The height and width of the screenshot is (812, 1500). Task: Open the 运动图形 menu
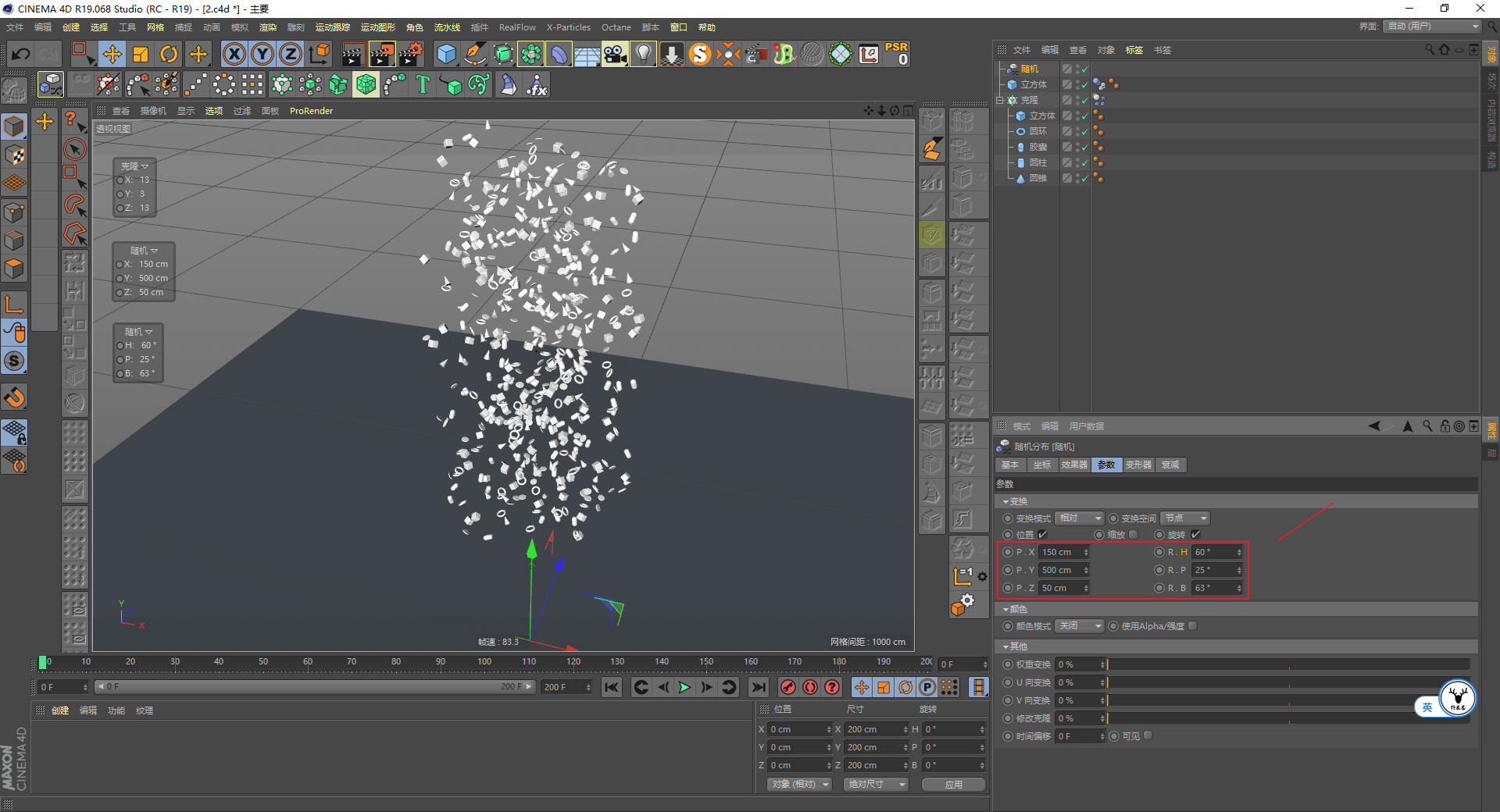(x=378, y=27)
